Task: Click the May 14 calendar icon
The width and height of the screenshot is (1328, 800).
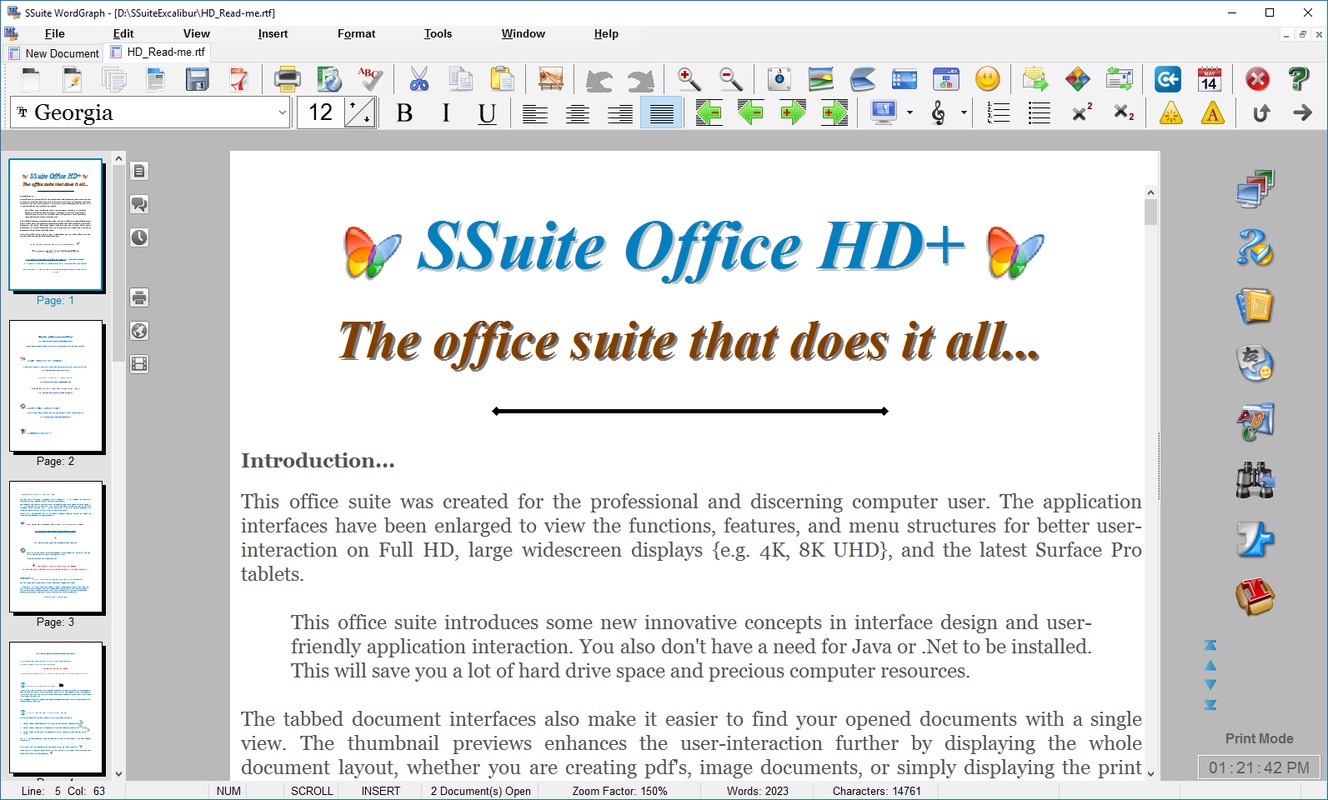Action: pos(1210,79)
